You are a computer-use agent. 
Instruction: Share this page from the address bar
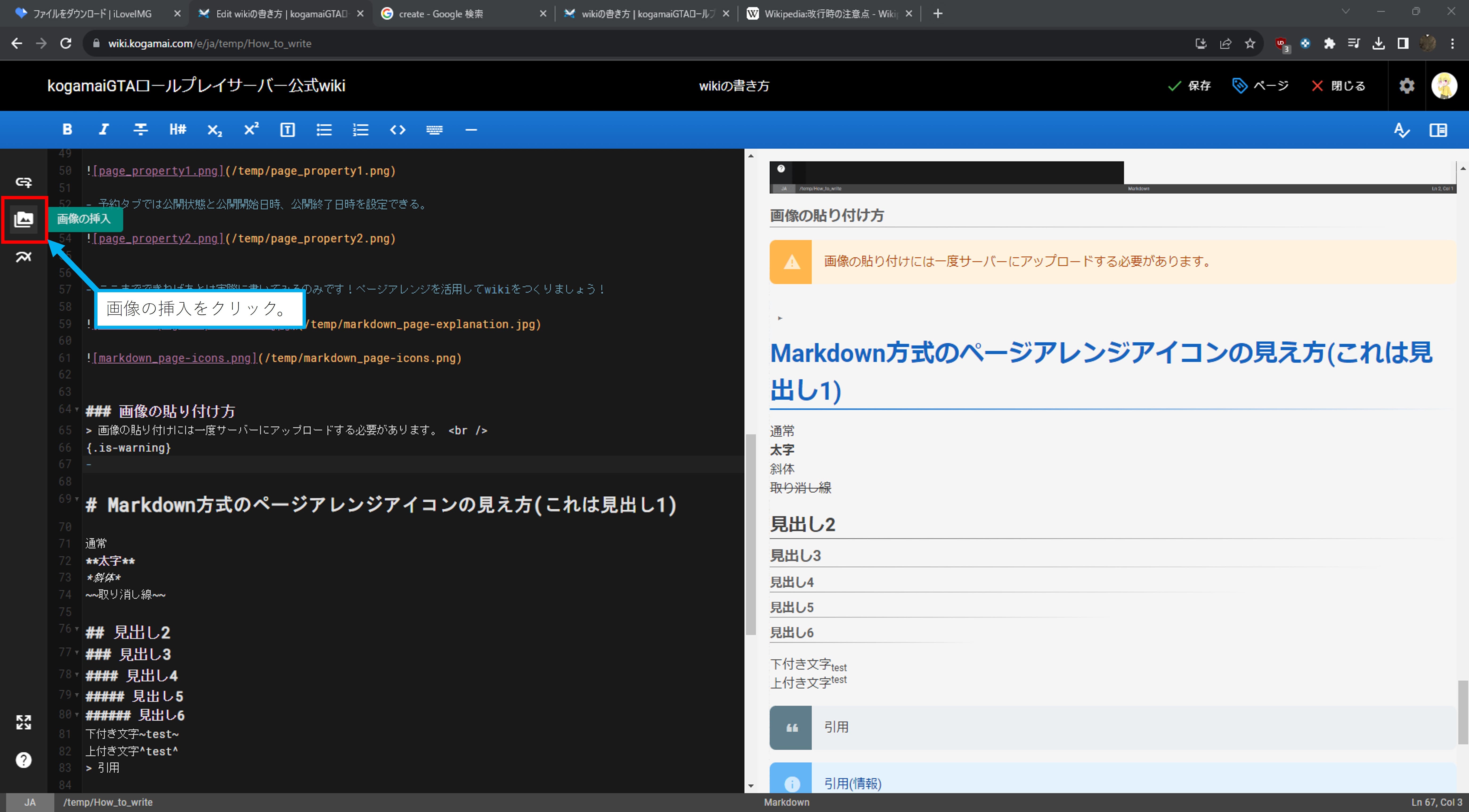click(1226, 43)
